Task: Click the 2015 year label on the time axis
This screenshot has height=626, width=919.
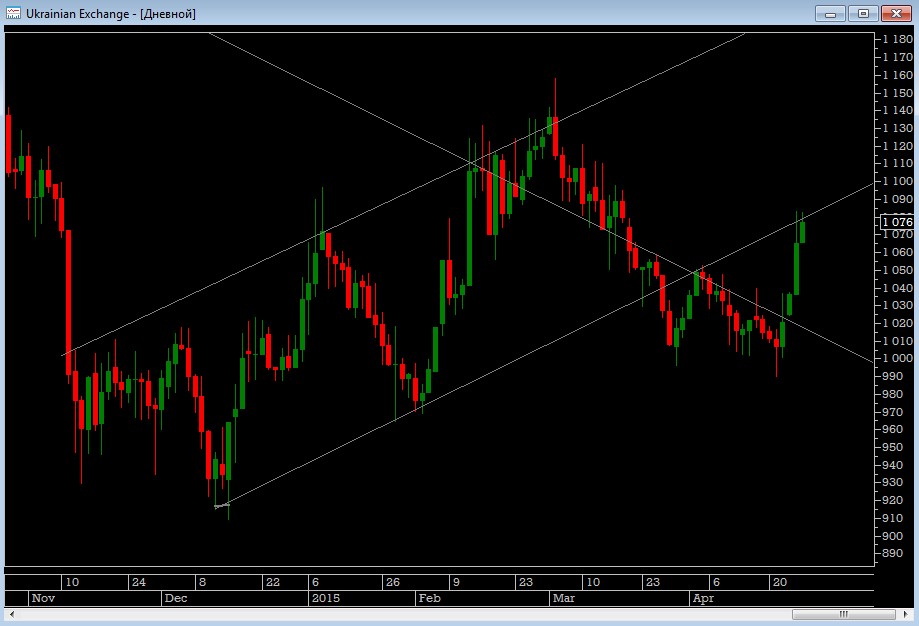Action: [326, 598]
